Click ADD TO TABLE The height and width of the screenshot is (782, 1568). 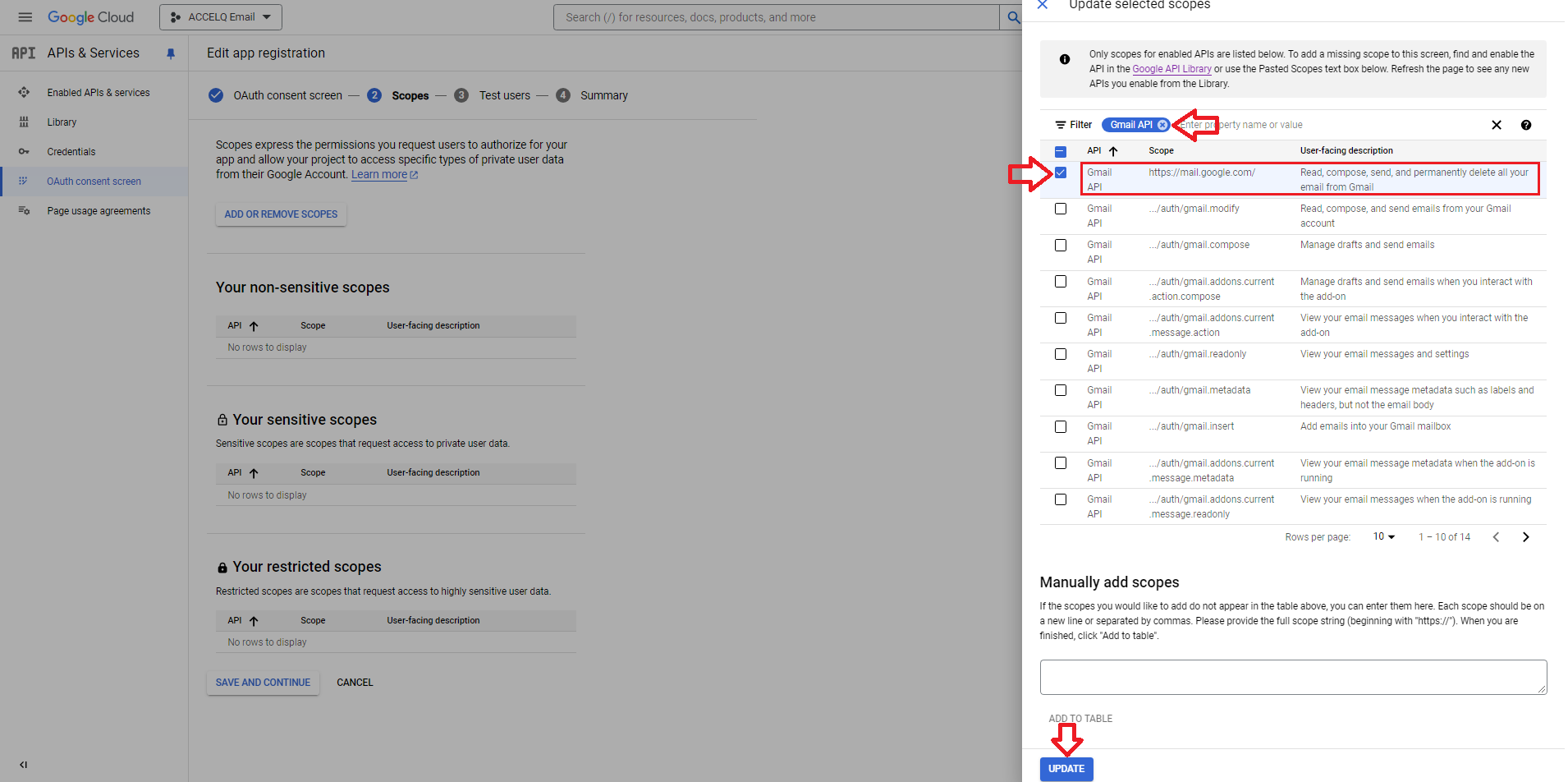pos(1080,719)
